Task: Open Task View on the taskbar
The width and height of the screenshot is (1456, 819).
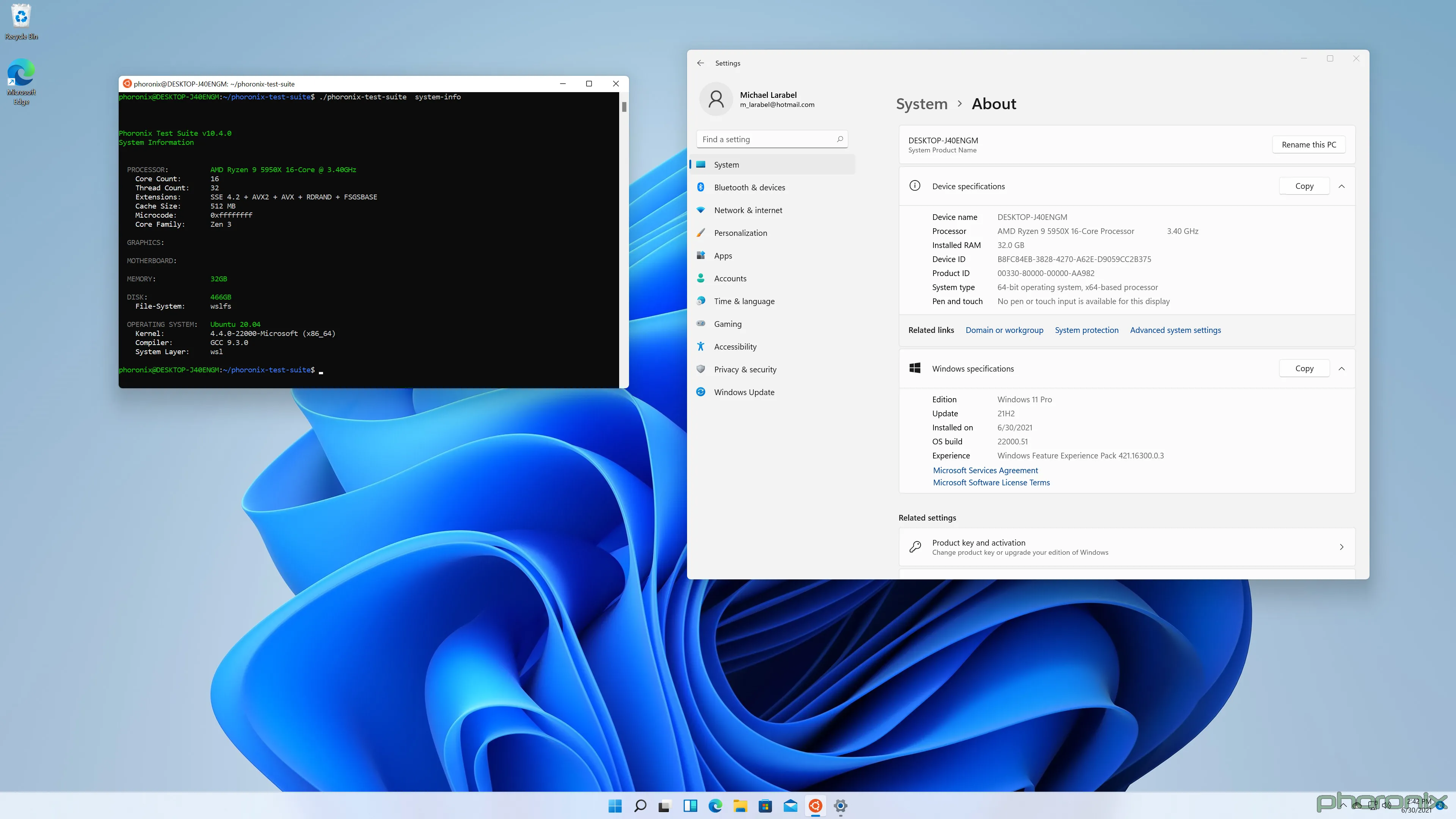Action: coord(664,806)
